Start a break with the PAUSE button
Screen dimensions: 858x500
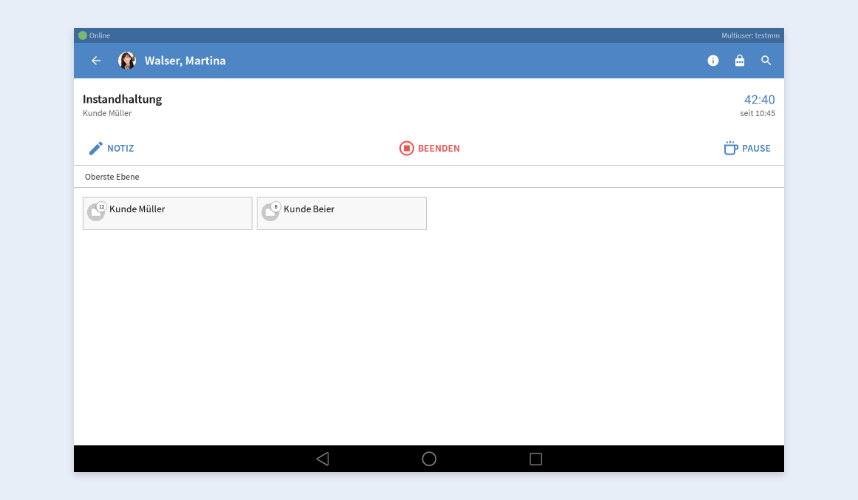pyautogui.click(x=747, y=148)
